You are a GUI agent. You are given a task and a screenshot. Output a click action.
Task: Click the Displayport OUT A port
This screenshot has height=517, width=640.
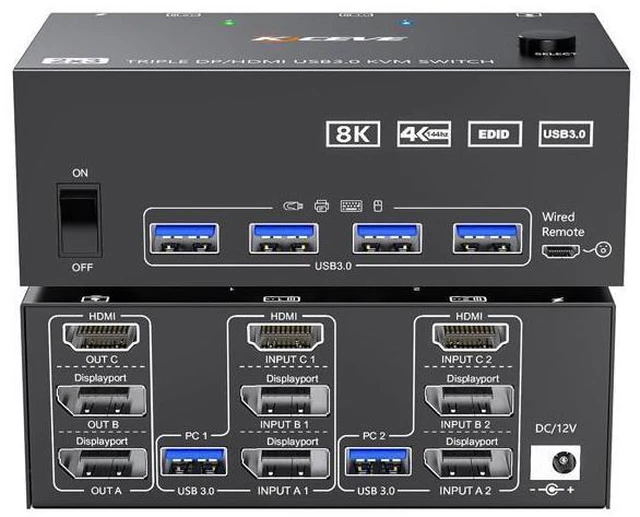click(103, 464)
